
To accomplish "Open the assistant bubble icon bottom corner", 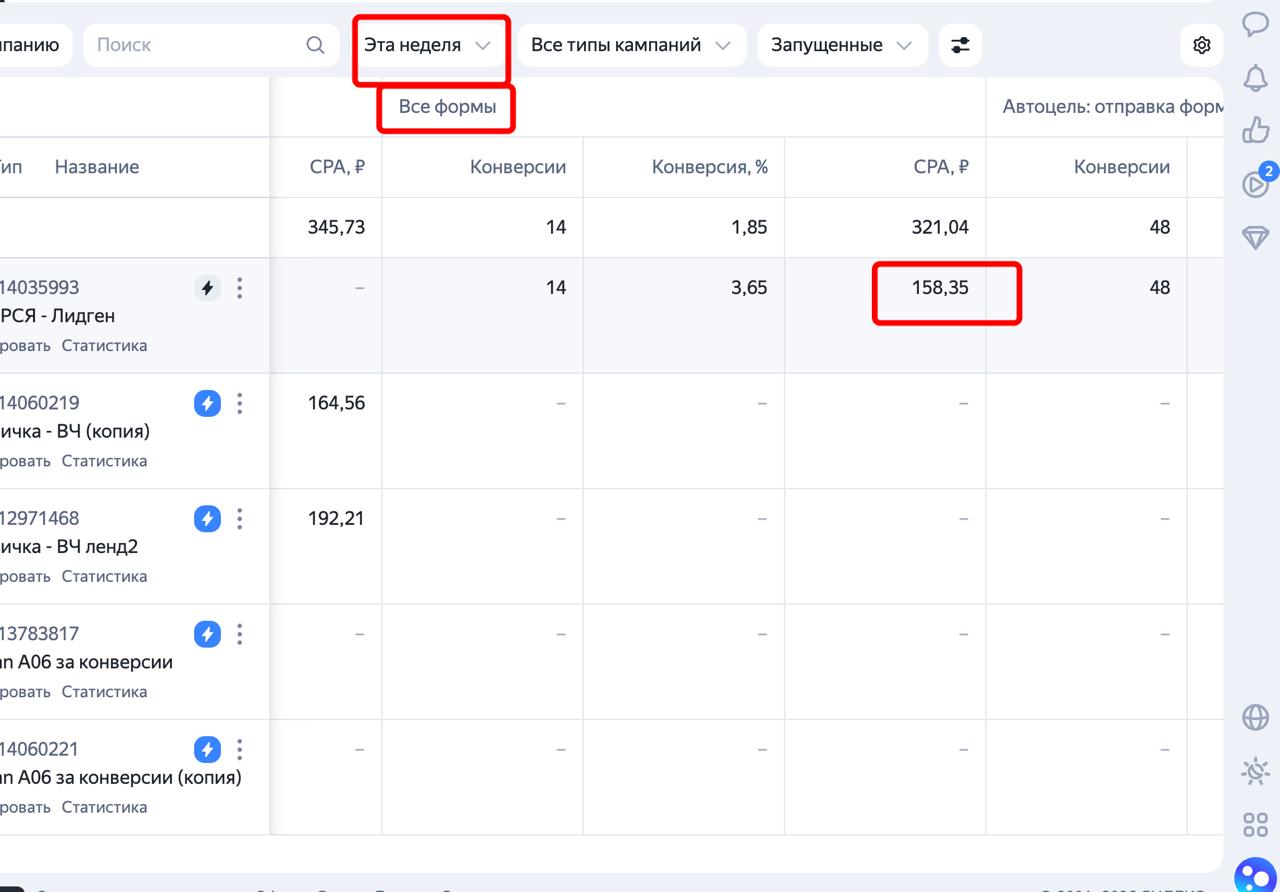I will (1255, 876).
